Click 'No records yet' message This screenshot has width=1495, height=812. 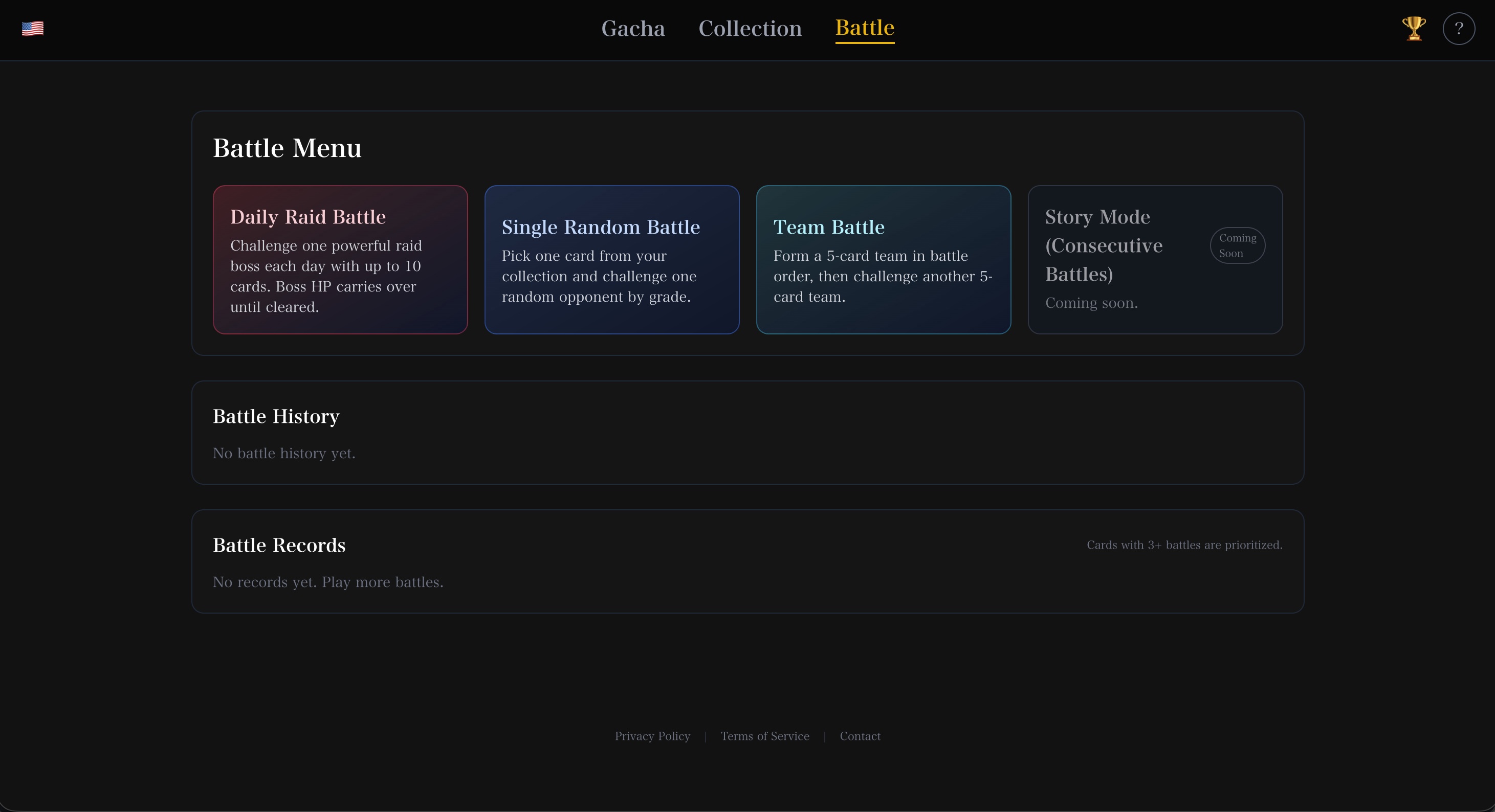(x=328, y=582)
